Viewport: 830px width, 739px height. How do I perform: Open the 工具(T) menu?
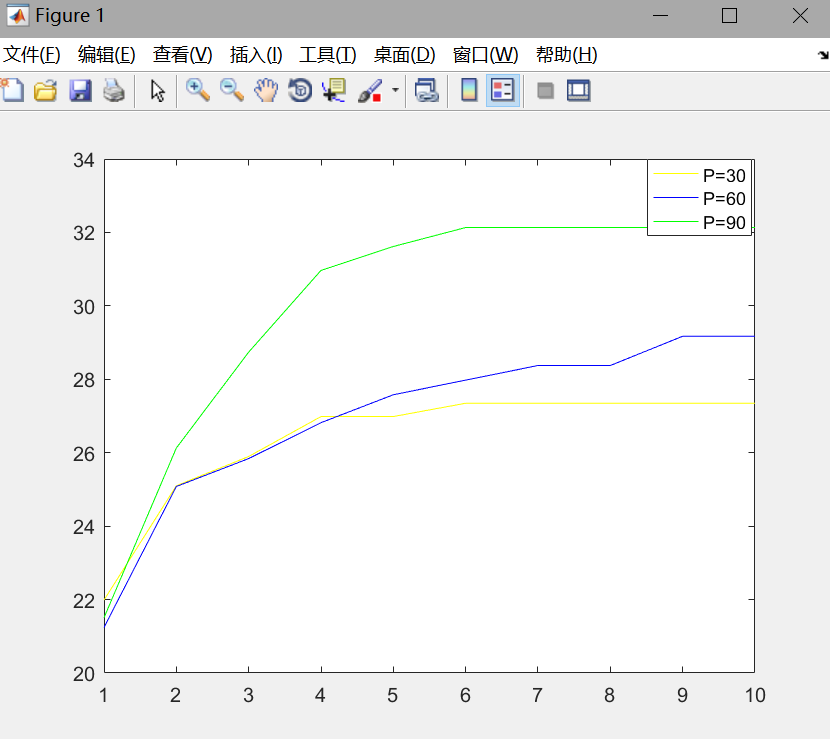(x=327, y=55)
